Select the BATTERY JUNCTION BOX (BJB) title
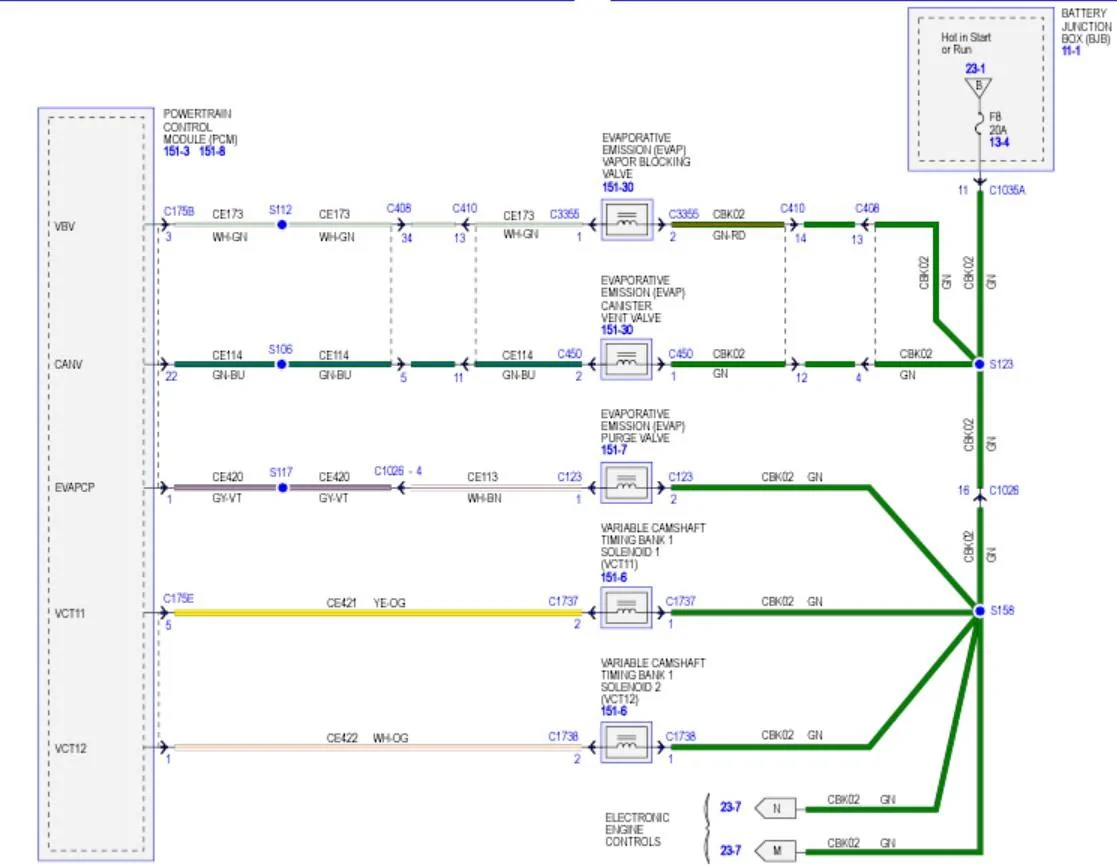This screenshot has height=865, width=1117. click(x=1086, y=26)
